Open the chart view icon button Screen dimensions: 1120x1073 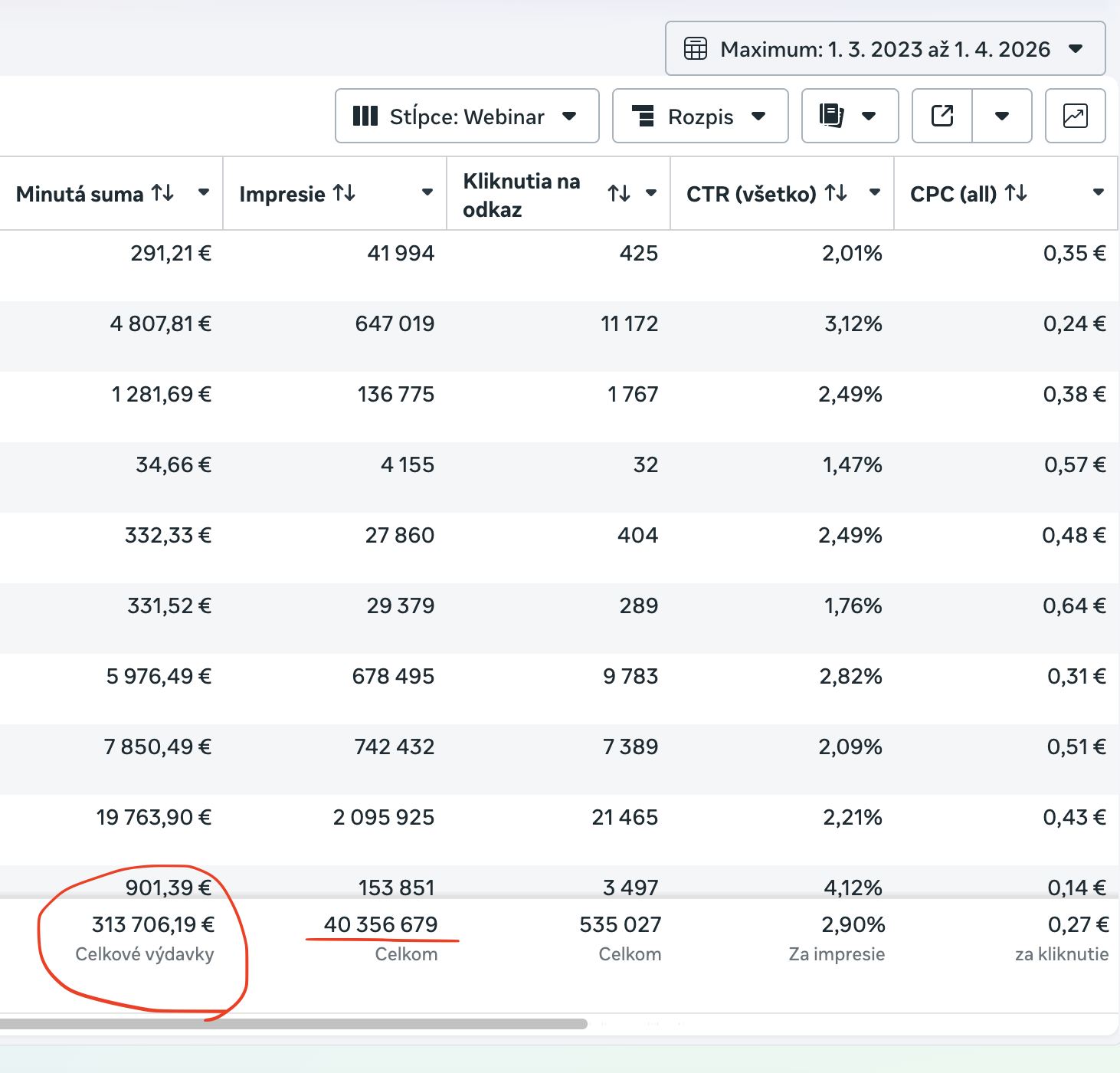point(1075,116)
